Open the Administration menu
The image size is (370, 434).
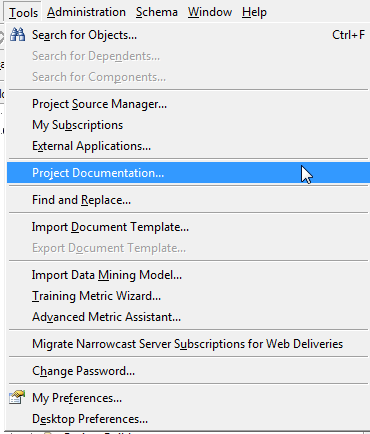point(86,12)
